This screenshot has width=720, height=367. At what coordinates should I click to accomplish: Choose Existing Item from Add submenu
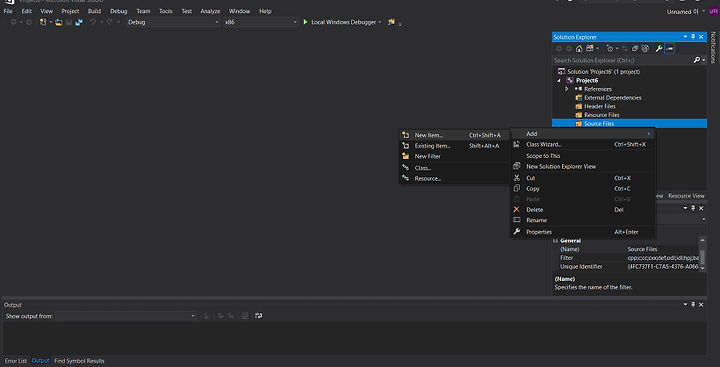pyautogui.click(x=454, y=146)
